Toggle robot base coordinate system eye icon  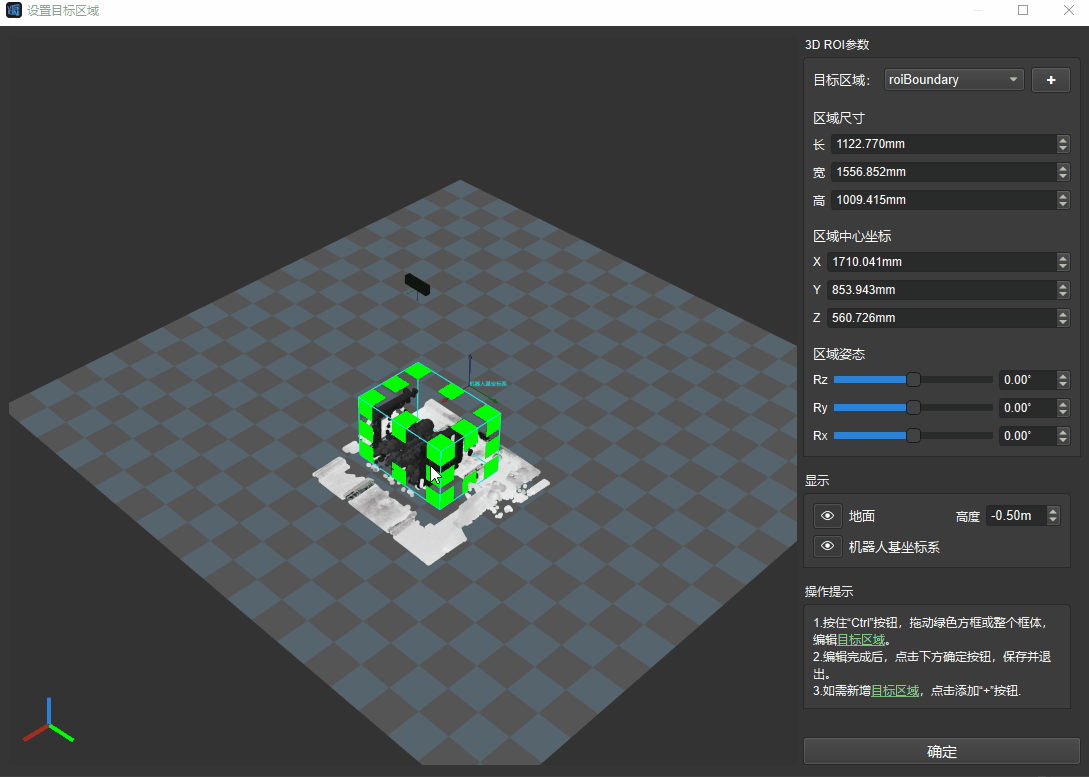click(x=827, y=547)
